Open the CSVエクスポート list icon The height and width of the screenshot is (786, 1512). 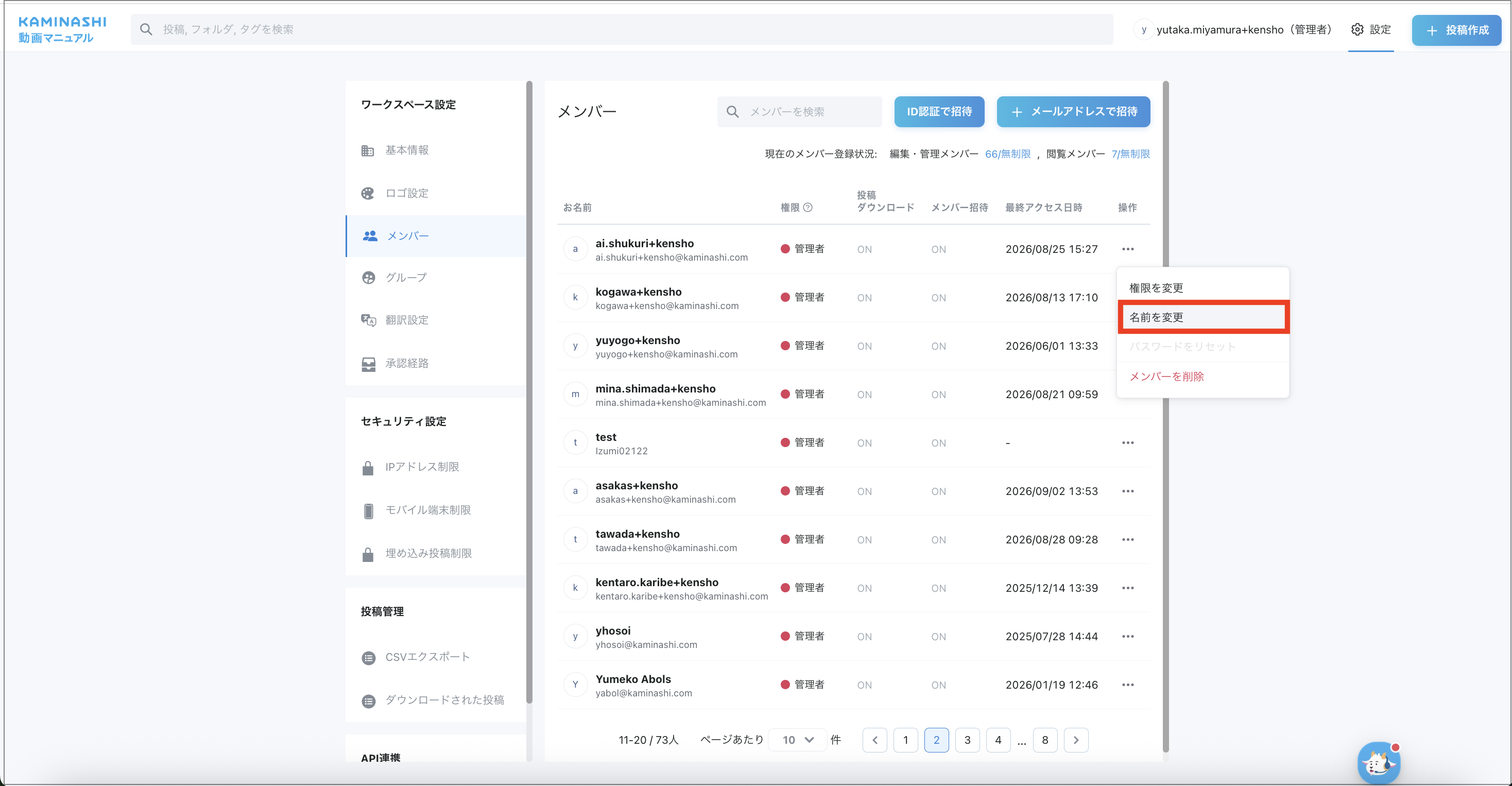(x=368, y=657)
